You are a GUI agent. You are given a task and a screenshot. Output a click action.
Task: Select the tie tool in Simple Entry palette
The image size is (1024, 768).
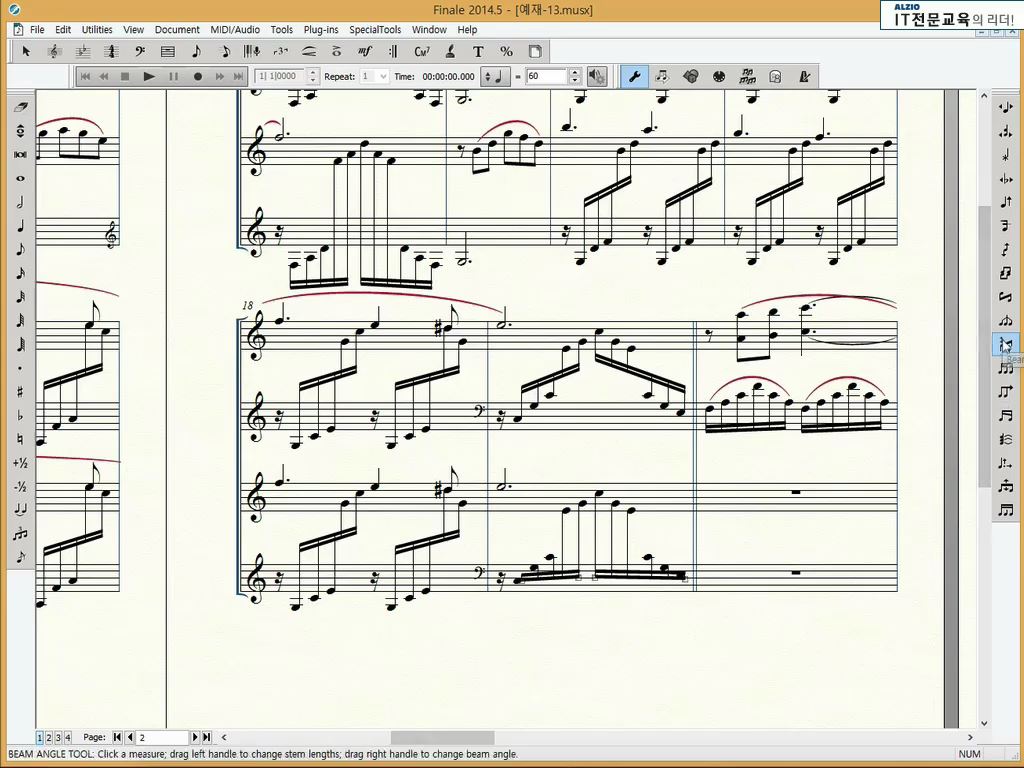coord(20,510)
